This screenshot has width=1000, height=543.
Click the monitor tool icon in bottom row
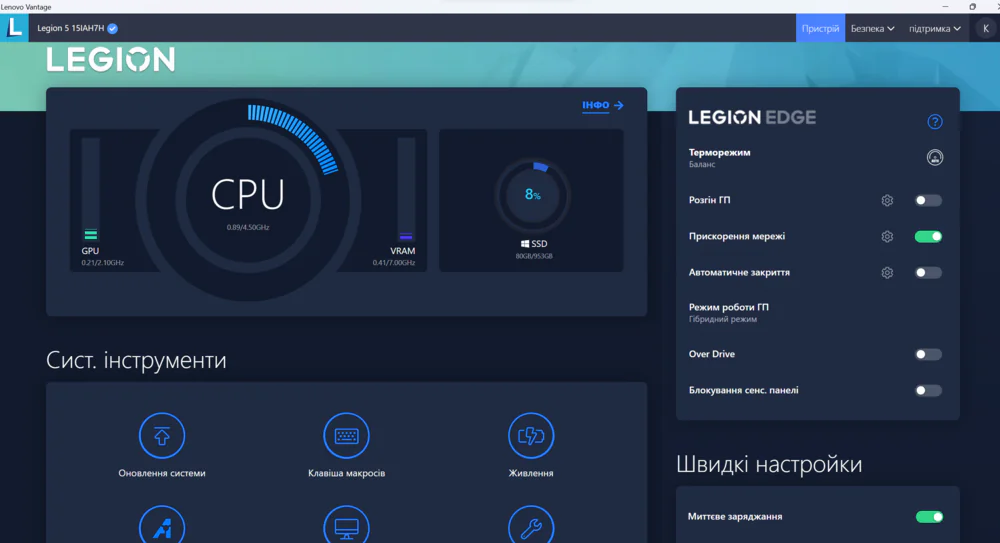[346, 524]
